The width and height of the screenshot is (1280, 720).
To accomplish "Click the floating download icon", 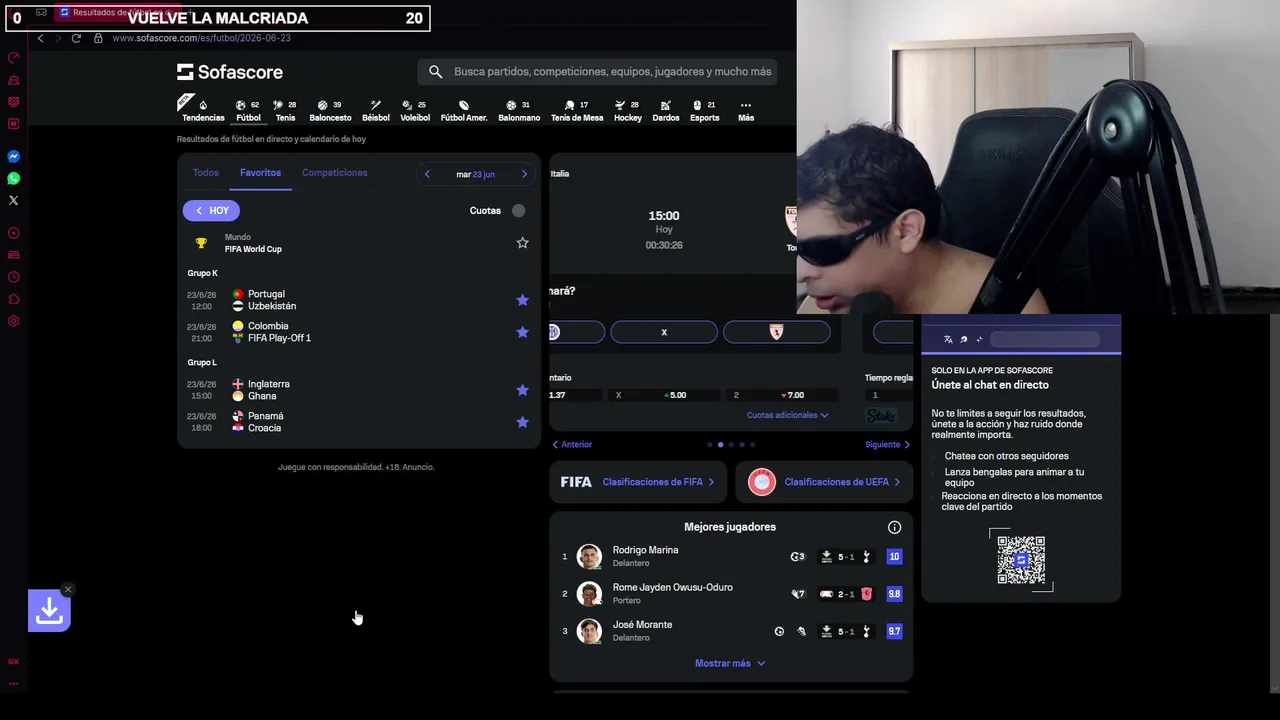I will click(x=49, y=611).
